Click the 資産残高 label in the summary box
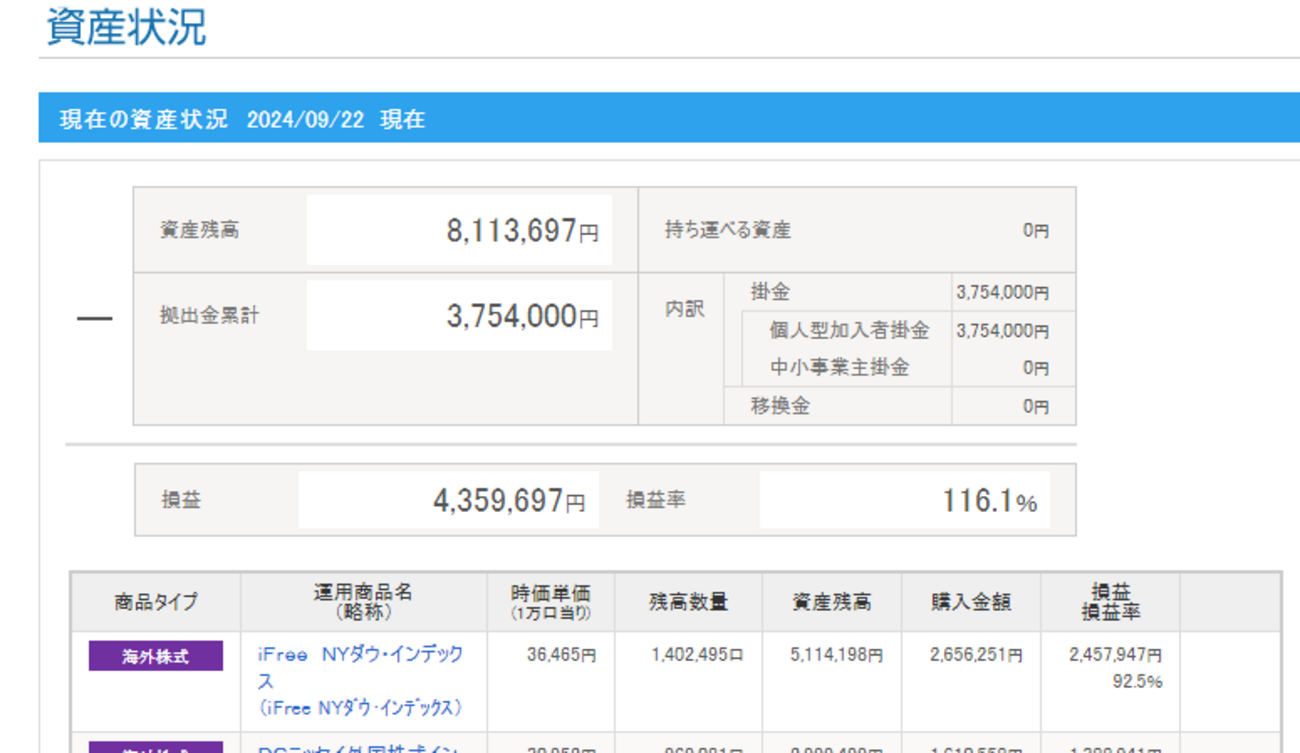 [200, 230]
